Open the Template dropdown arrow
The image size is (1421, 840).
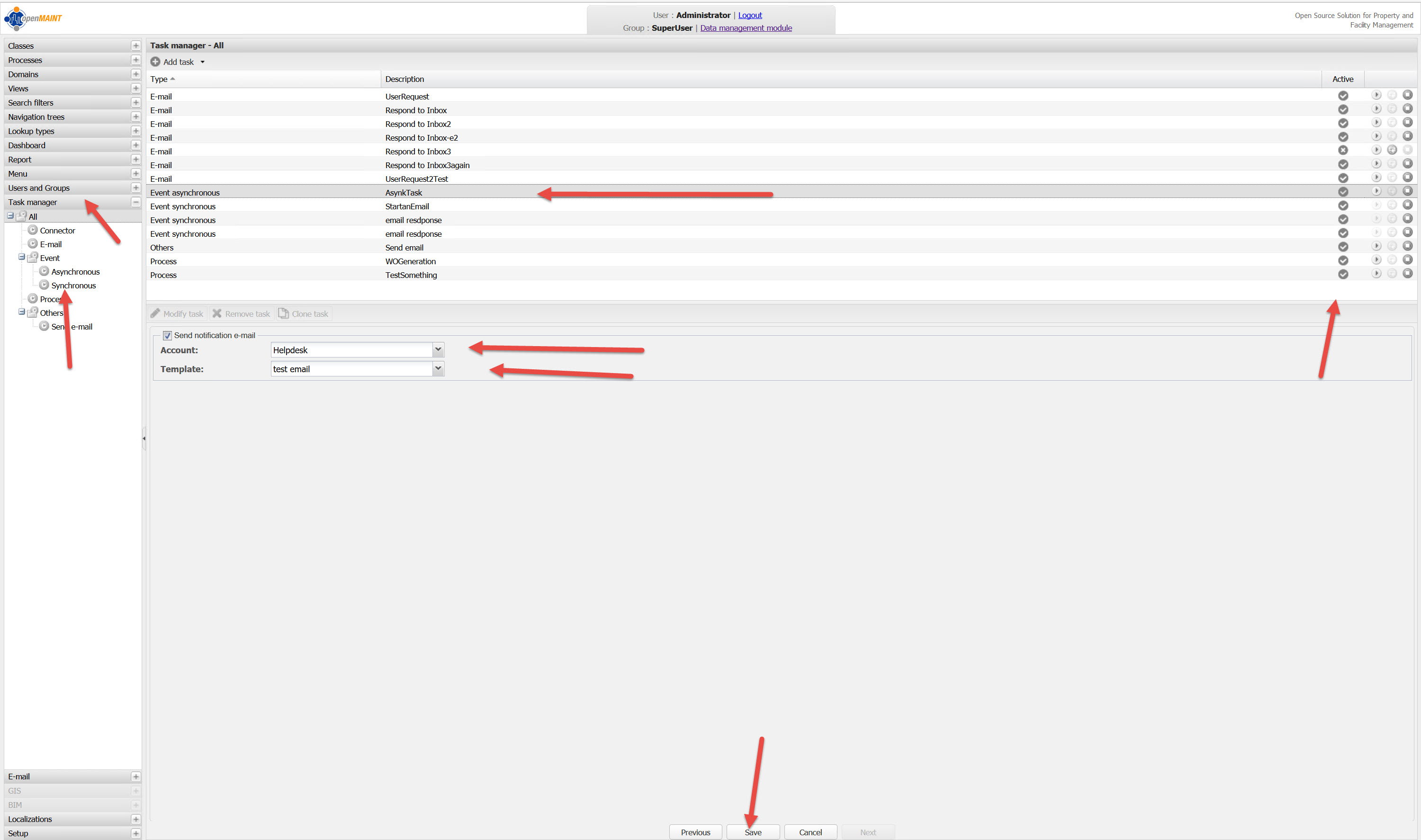[x=438, y=368]
